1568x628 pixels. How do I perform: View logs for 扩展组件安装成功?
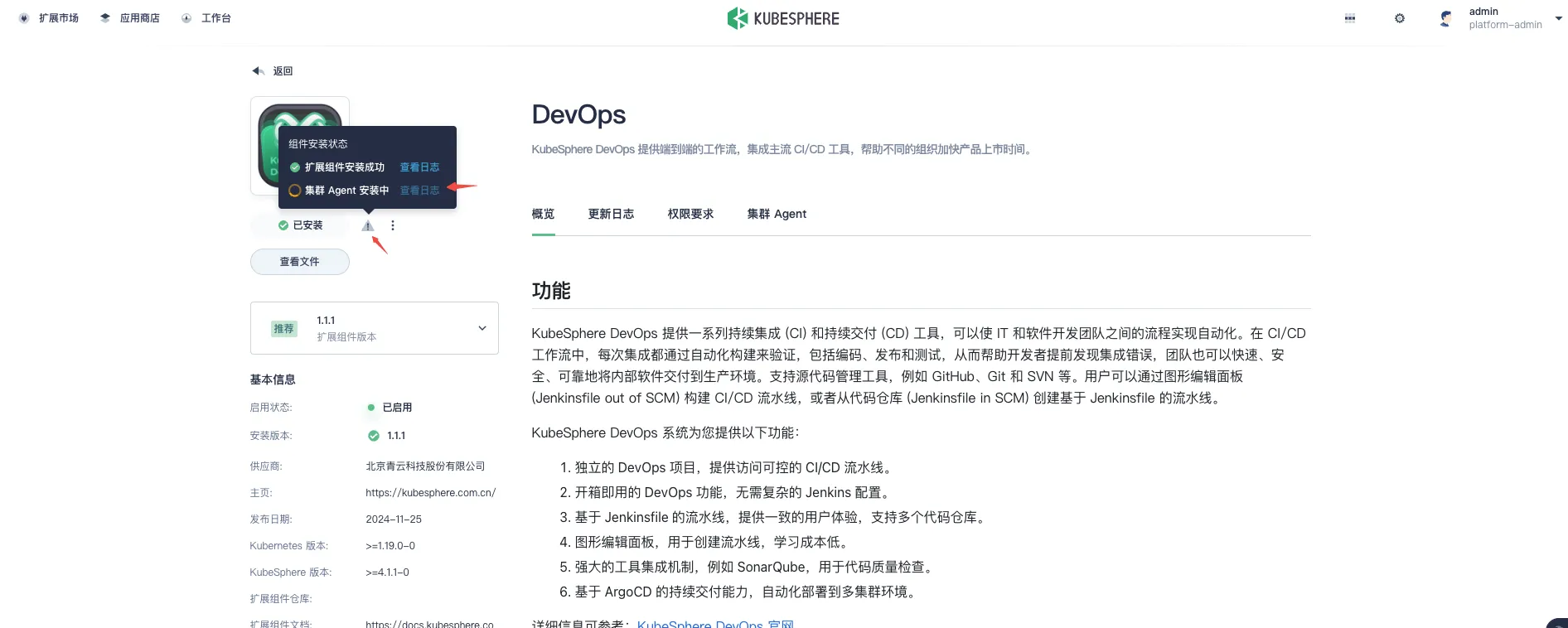point(419,167)
